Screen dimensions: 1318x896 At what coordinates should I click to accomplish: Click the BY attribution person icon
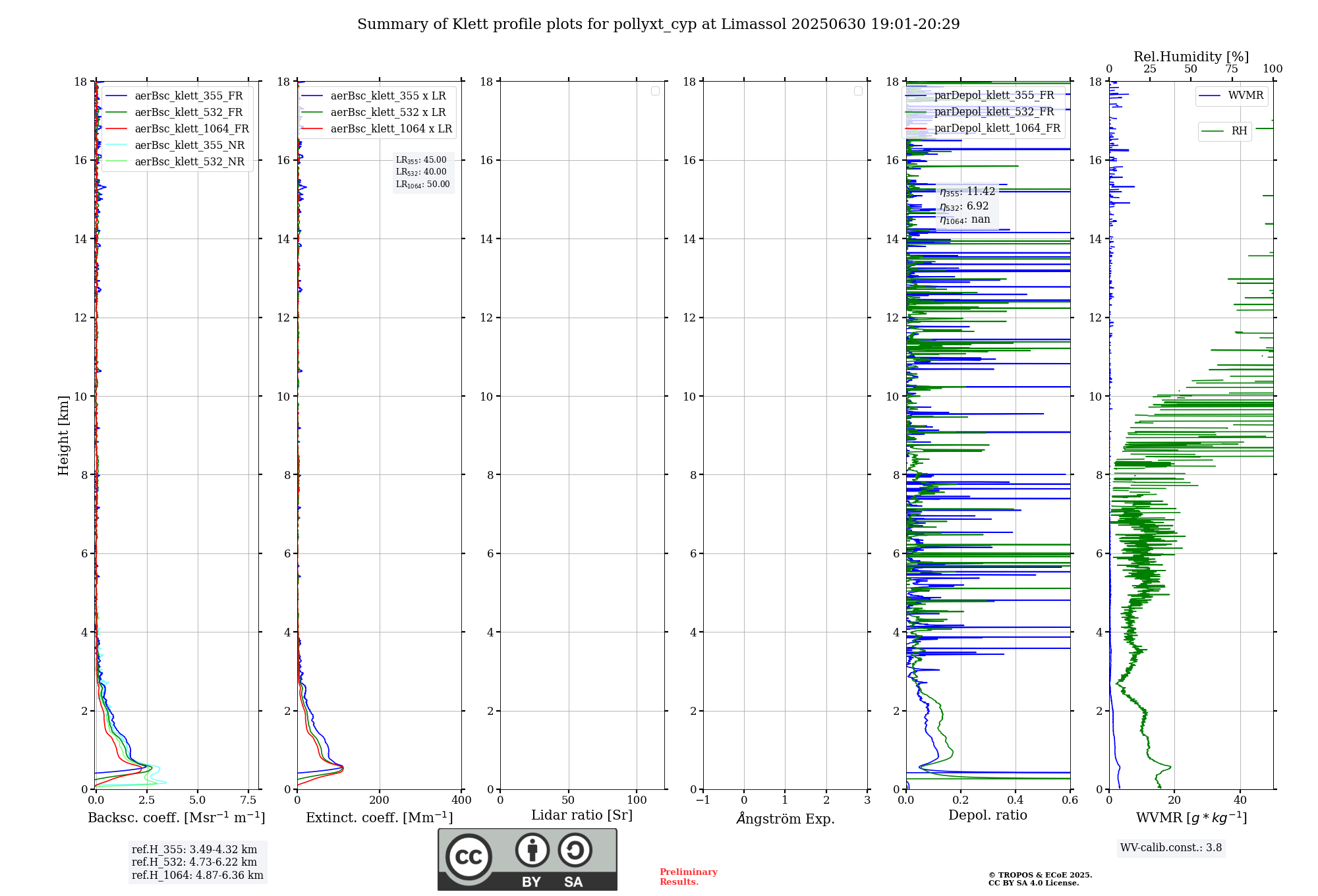[x=532, y=850]
